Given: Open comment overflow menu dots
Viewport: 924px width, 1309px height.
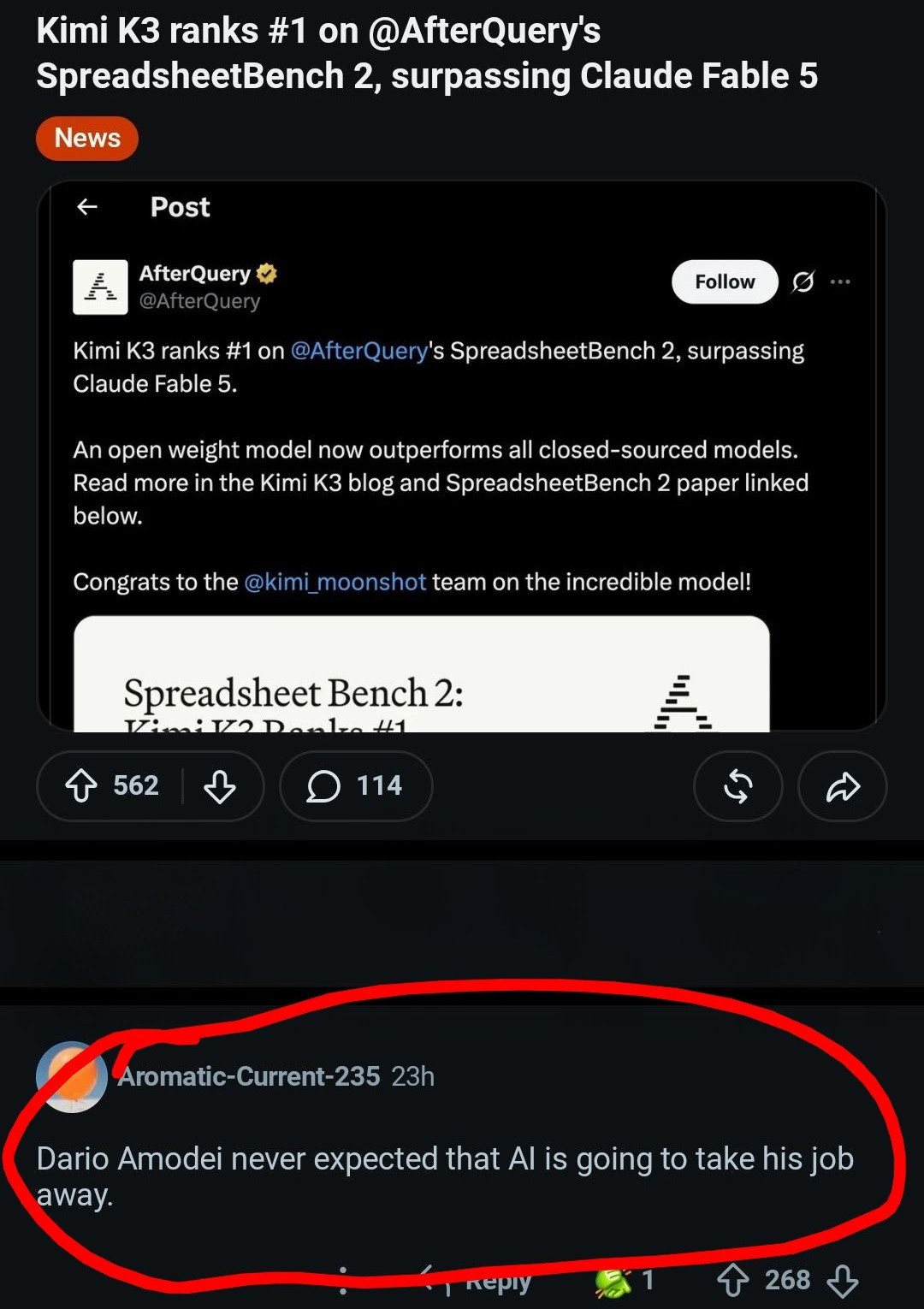Looking at the screenshot, I should (x=343, y=1280).
